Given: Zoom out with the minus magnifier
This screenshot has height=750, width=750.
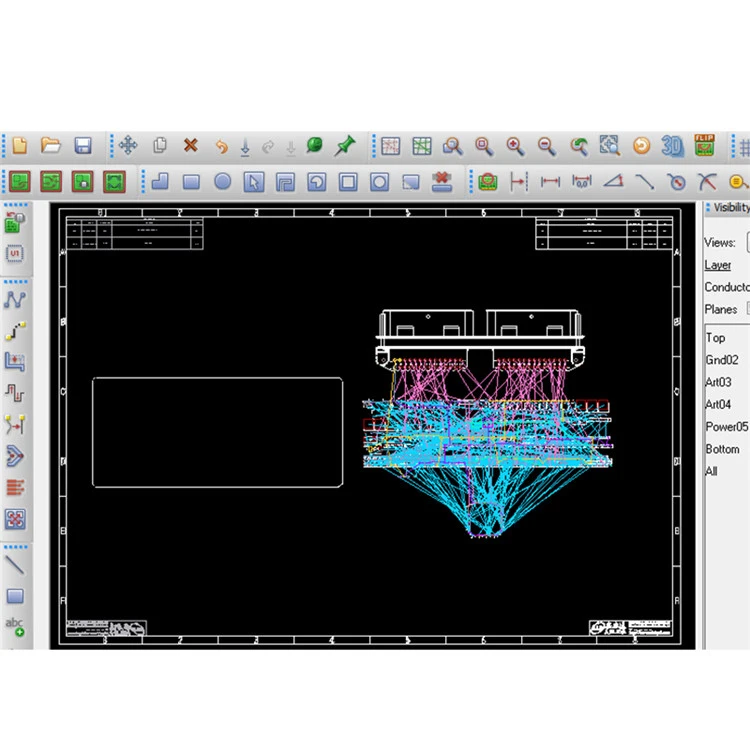Looking at the screenshot, I should 547,146.
